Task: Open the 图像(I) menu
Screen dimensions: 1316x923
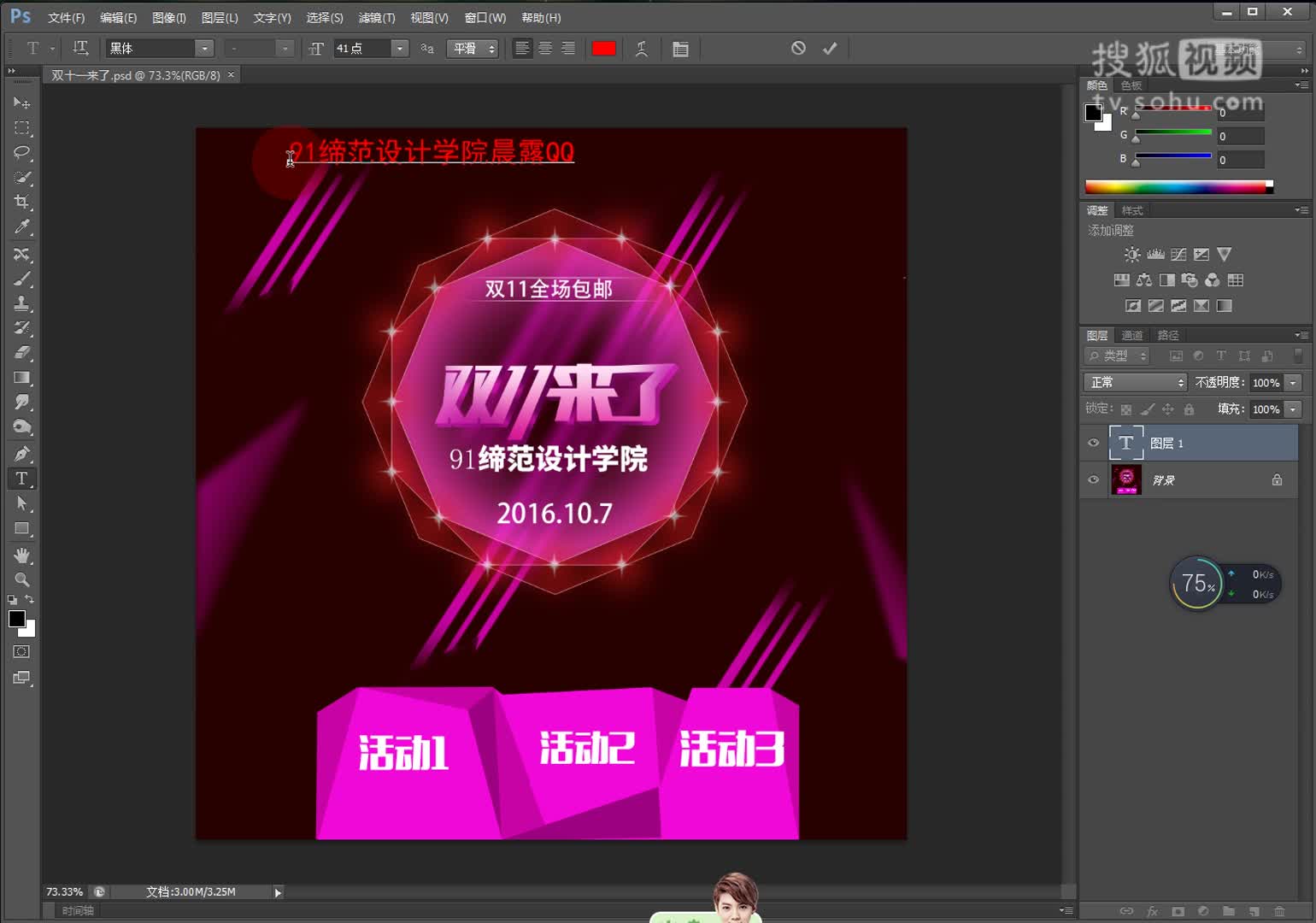Action: [169, 17]
